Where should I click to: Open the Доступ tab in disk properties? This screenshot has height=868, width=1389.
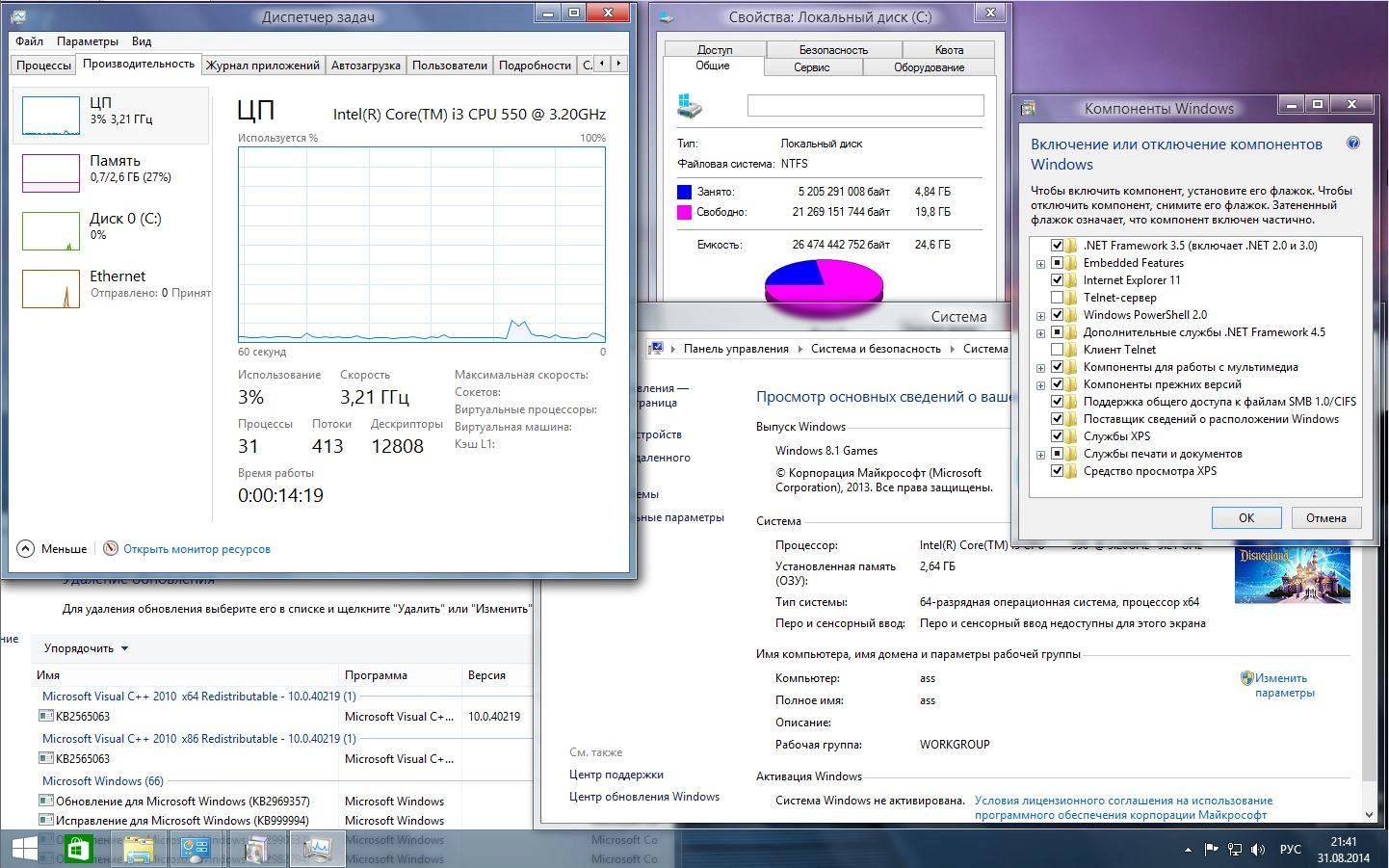pos(715,49)
